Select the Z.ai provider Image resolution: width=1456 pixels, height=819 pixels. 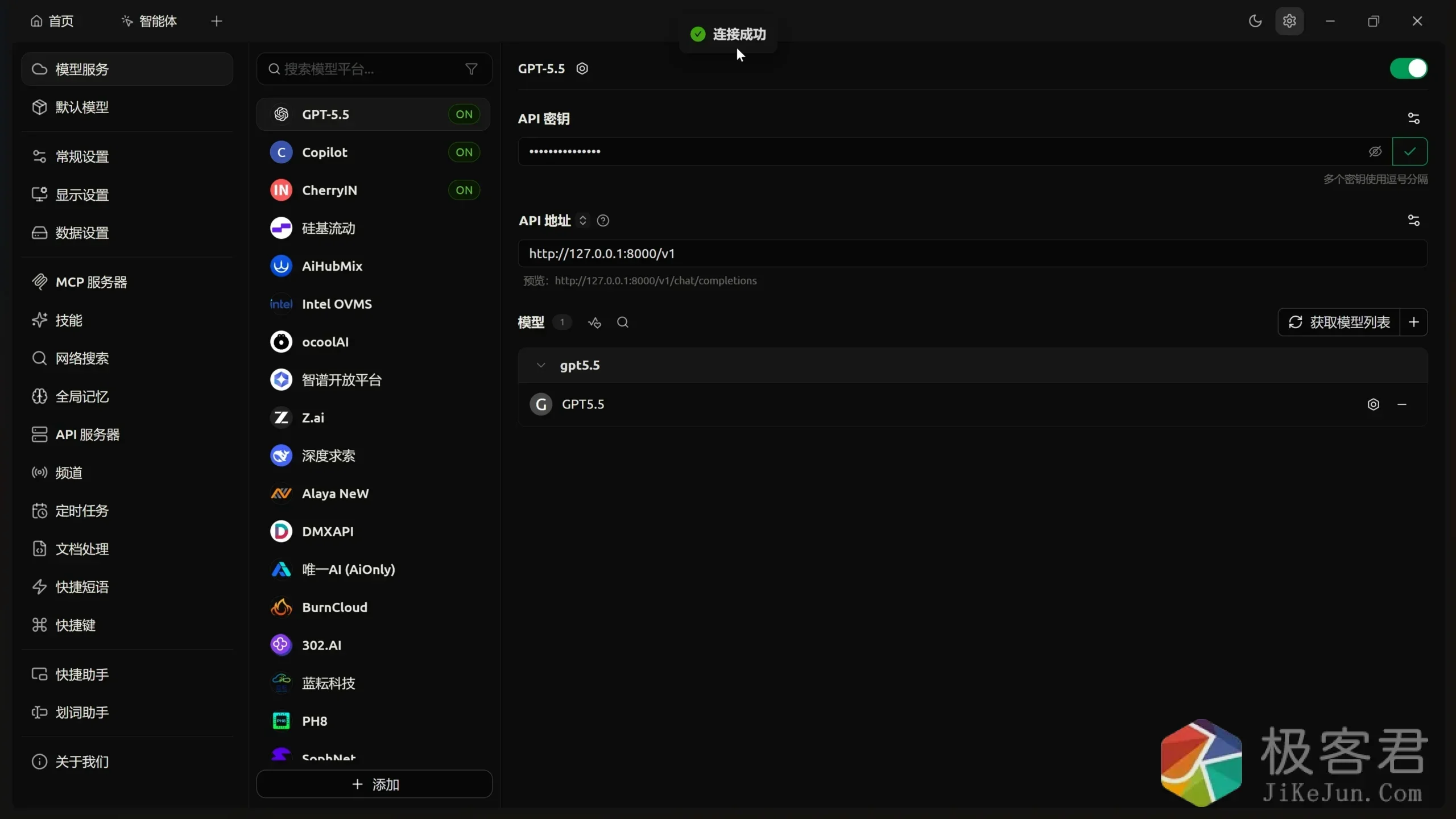pos(373,418)
